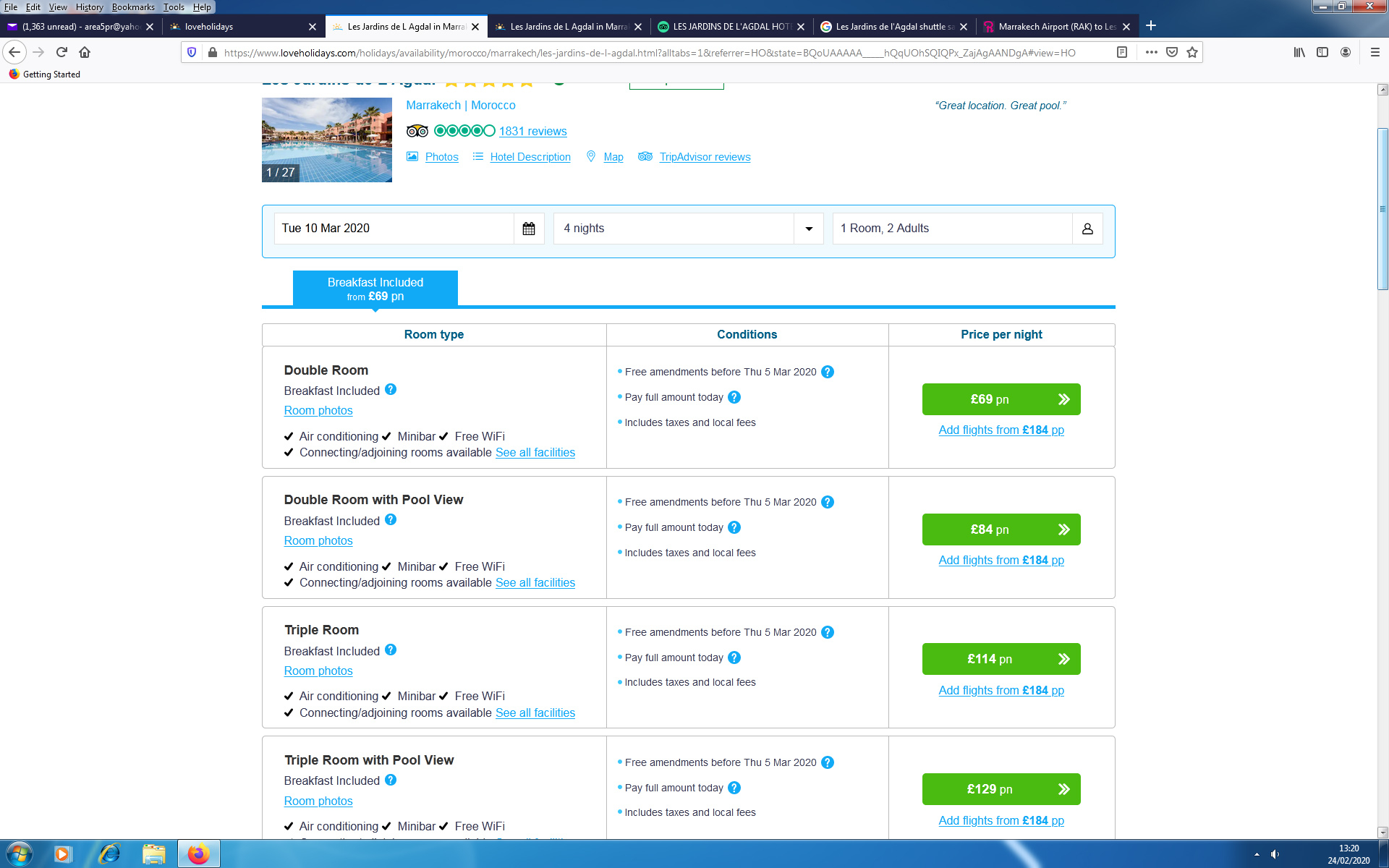1389x868 pixels.
Task: Click help icon beside Double Room Pool View Breakfast Included
Action: click(391, 519)
